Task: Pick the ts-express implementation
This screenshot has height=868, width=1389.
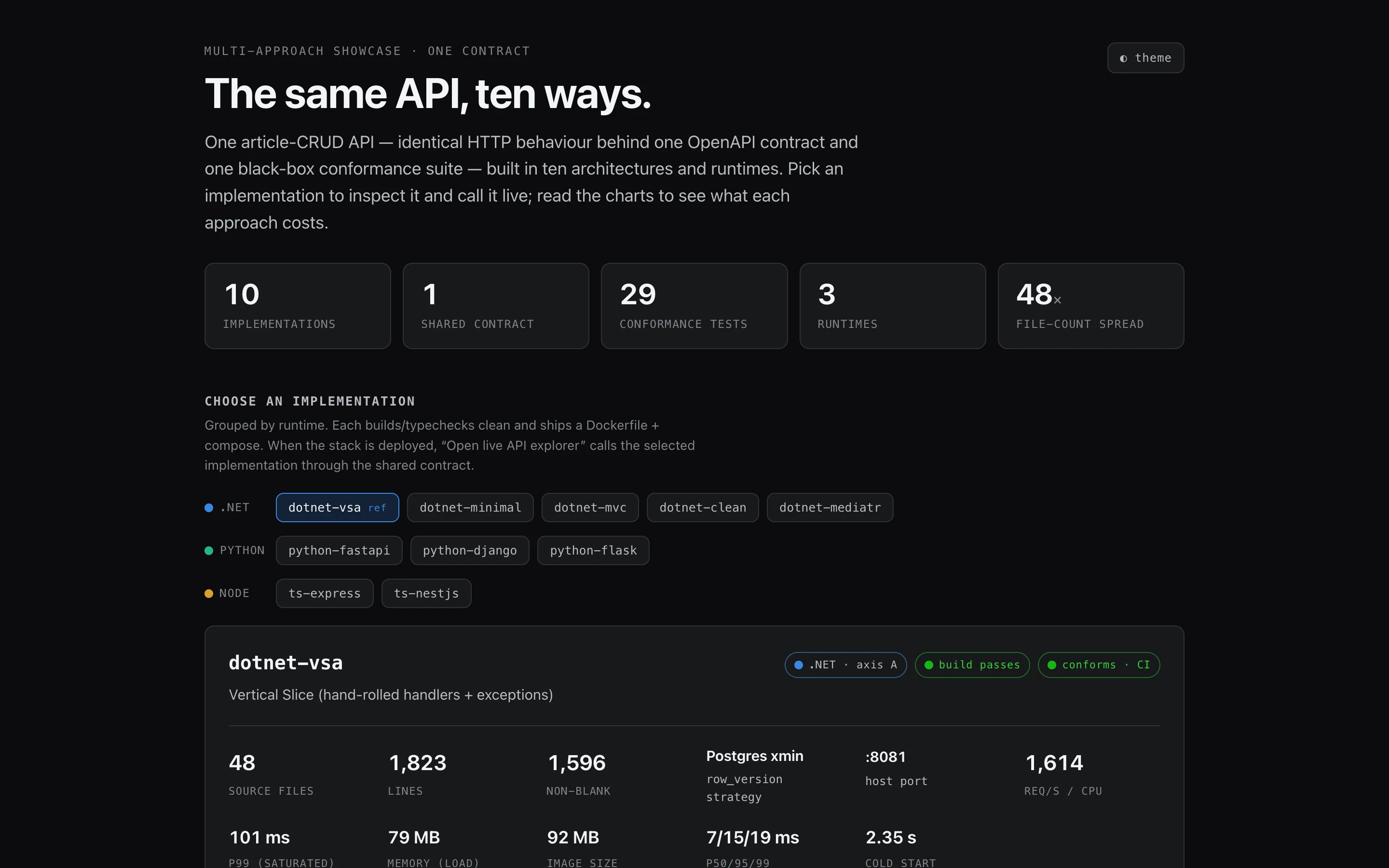Action: click(324, 594)
